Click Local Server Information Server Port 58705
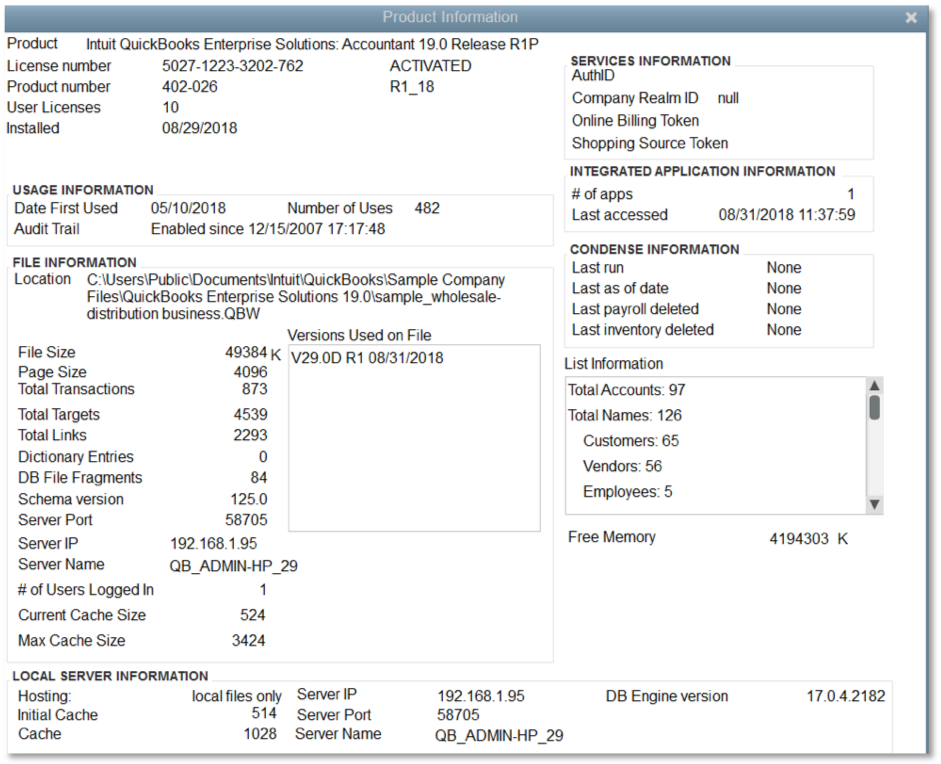Viewport: 941px width, 764px height. (458, 715)
